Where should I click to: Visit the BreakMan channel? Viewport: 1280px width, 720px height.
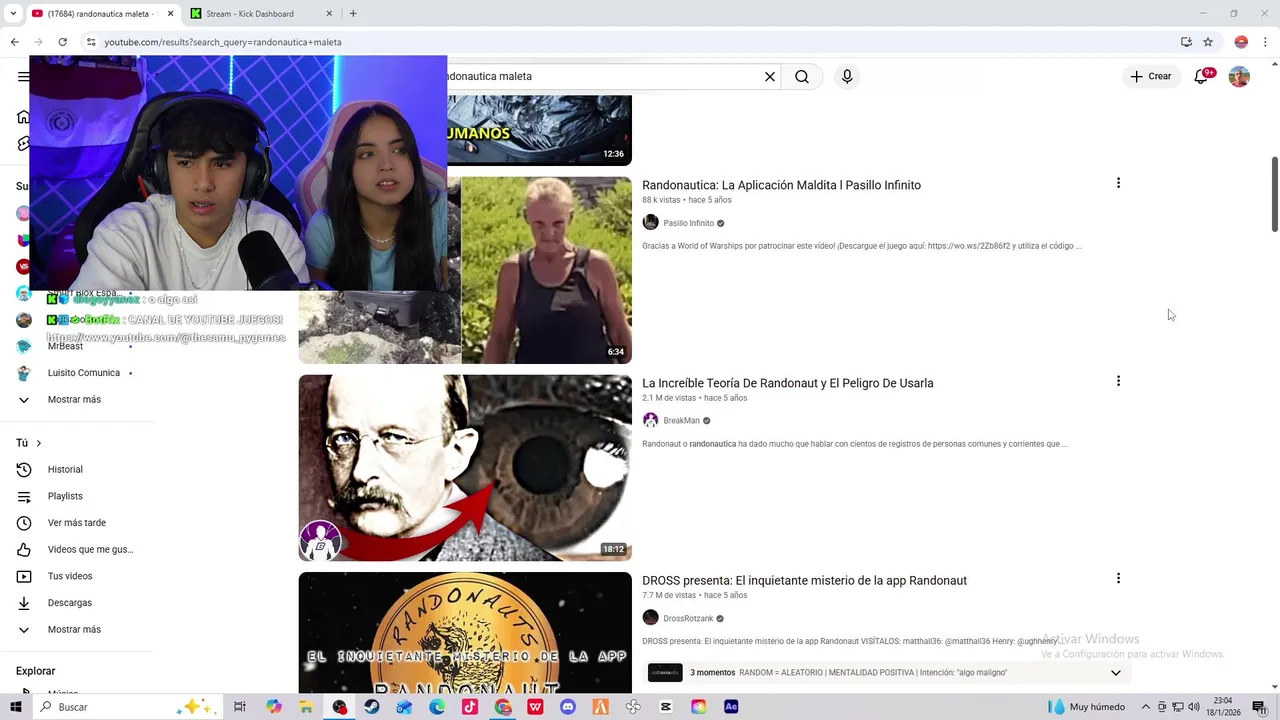pos(681,420)
